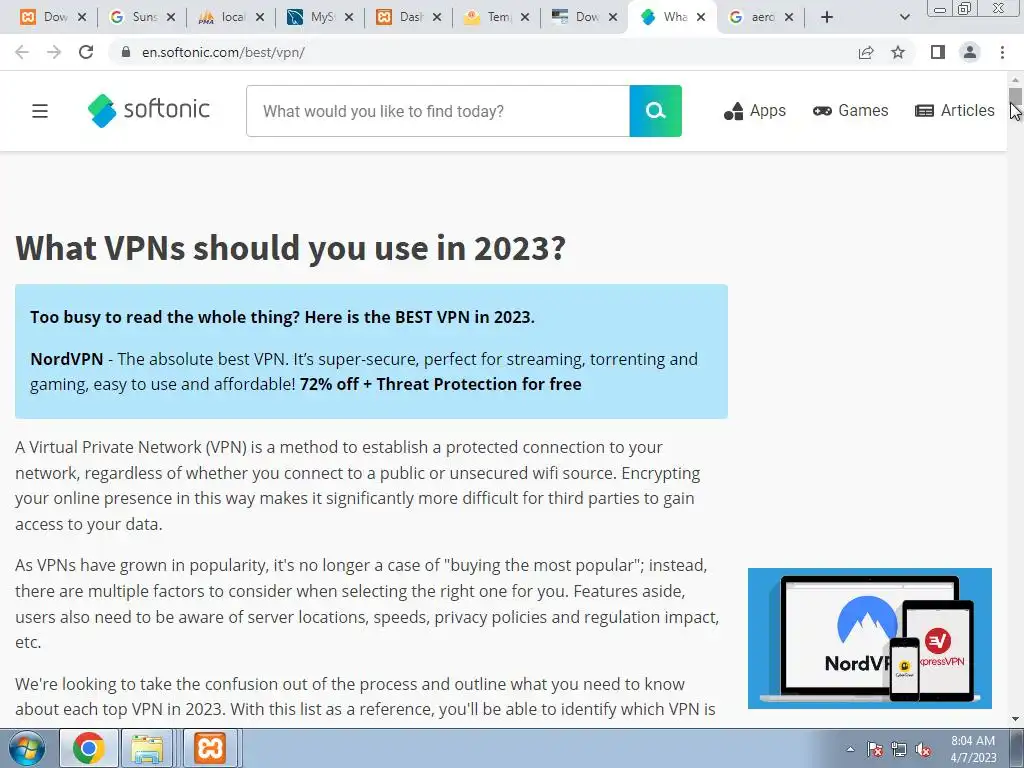Click the network tray icon
Viewport: 1024px width, 768px height.
(899, 749)
